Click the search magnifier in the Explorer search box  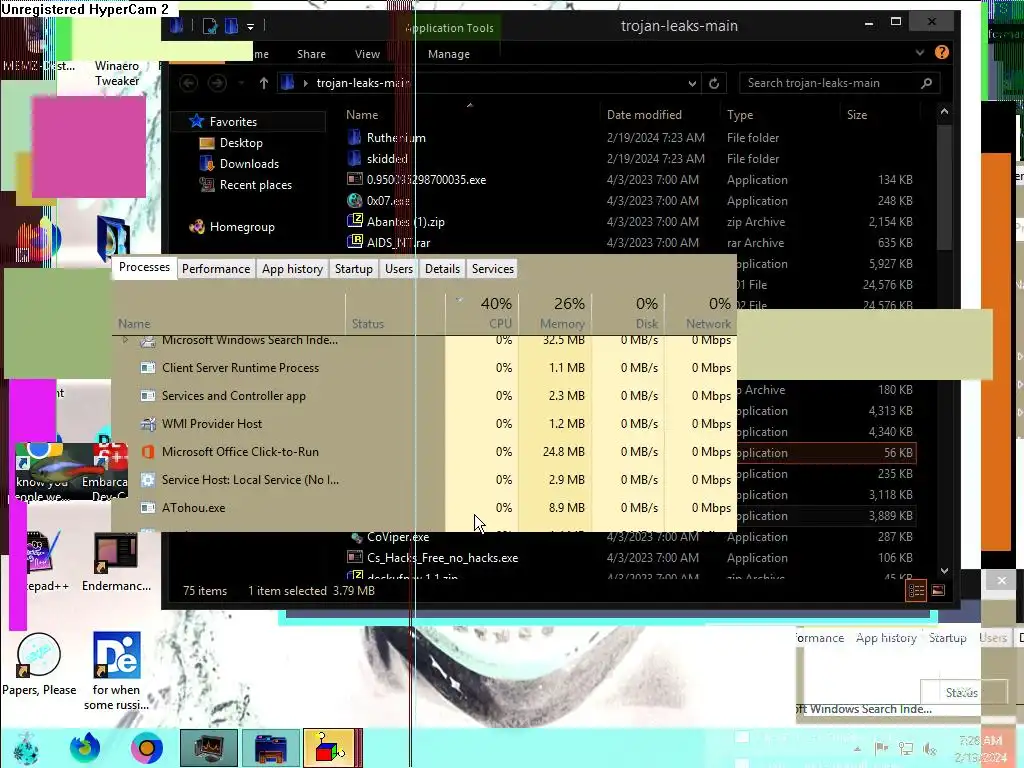pyautogui.click(x=926, y=83)
